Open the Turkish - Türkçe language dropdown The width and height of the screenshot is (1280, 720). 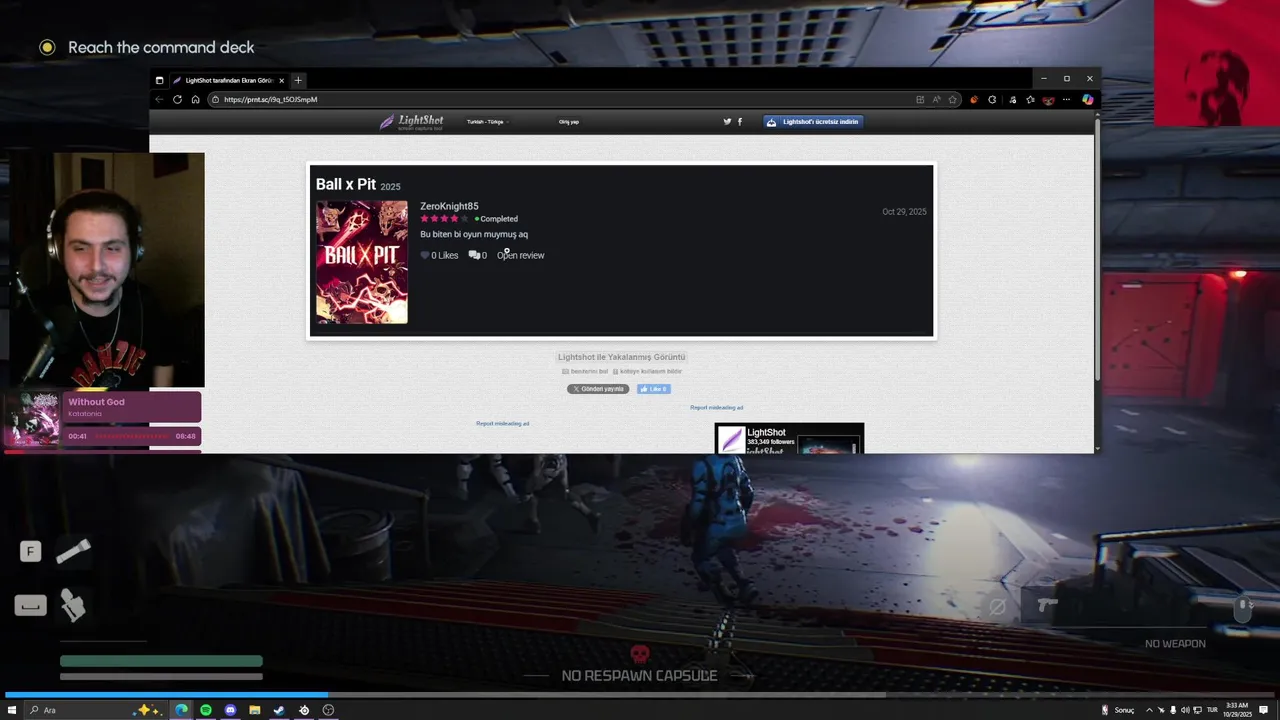pyautogui.click(x=487, y=122)
